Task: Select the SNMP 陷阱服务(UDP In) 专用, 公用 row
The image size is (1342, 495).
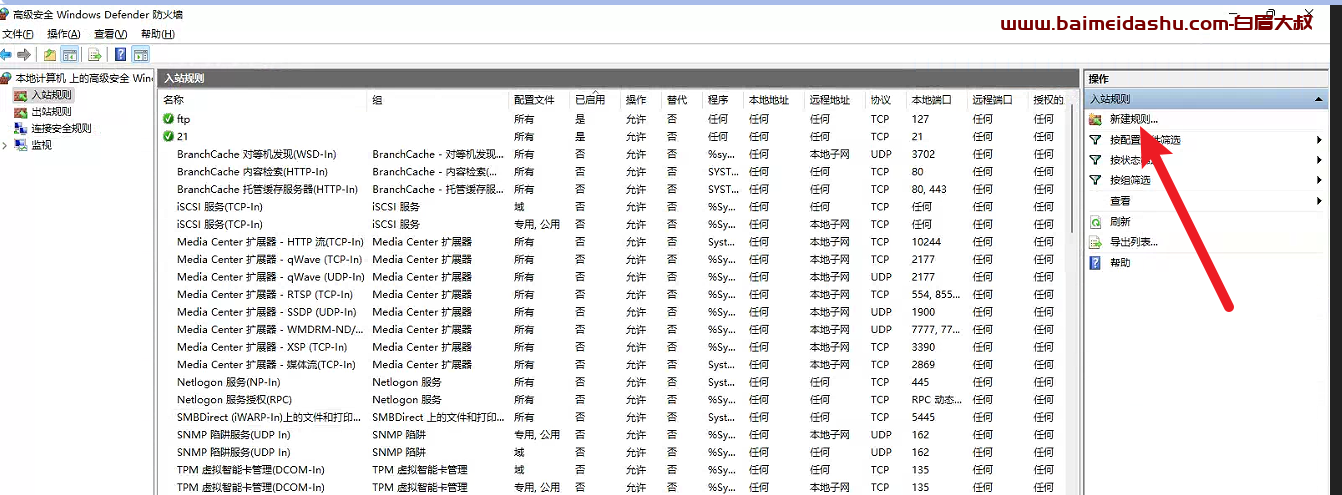Action: pos(613,435)
